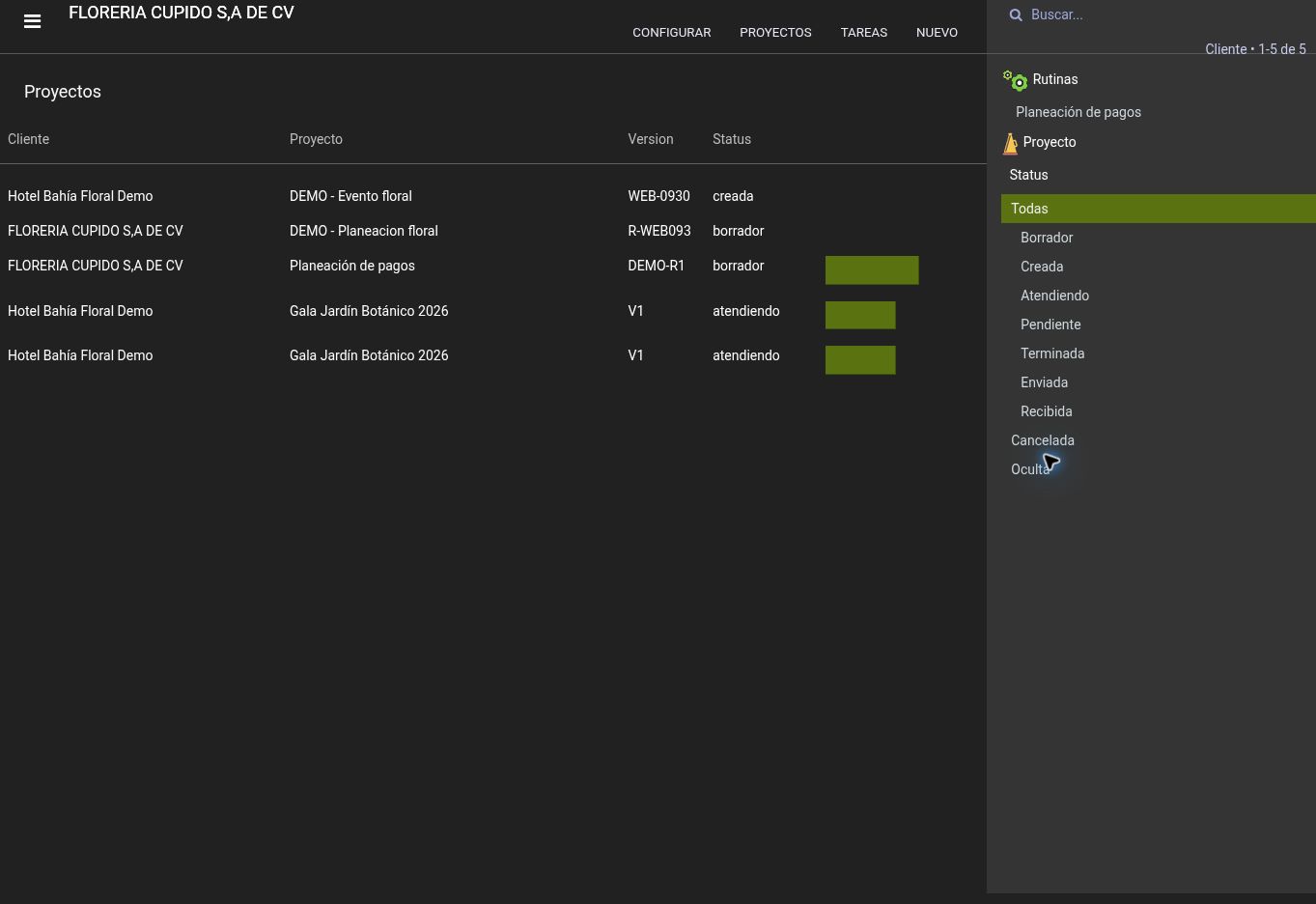
Task: Filter by Enviada status
Action: pos(1044,382)
